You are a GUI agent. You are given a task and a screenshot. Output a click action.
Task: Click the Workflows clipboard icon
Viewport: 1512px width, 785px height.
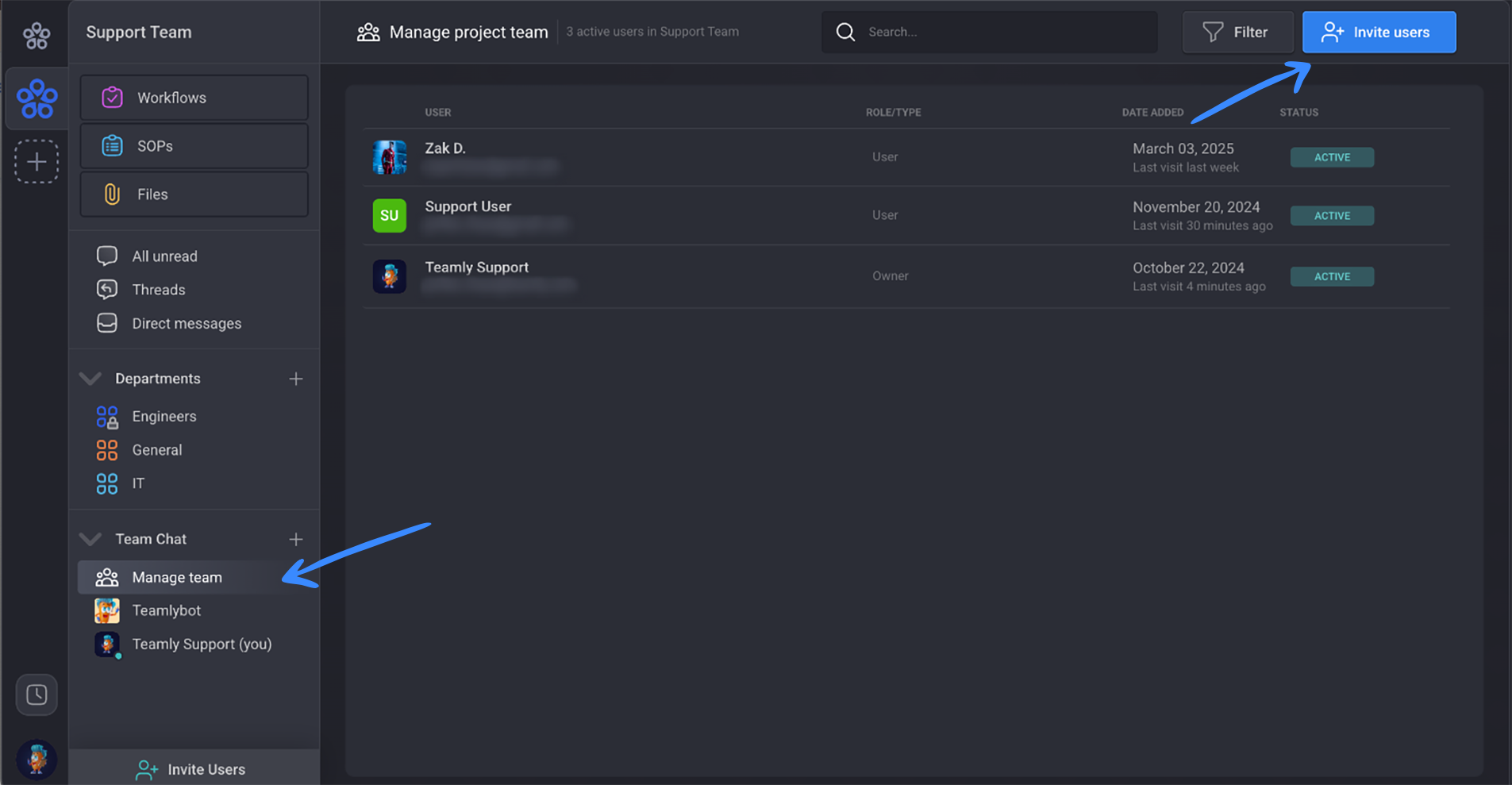(112, 98)
